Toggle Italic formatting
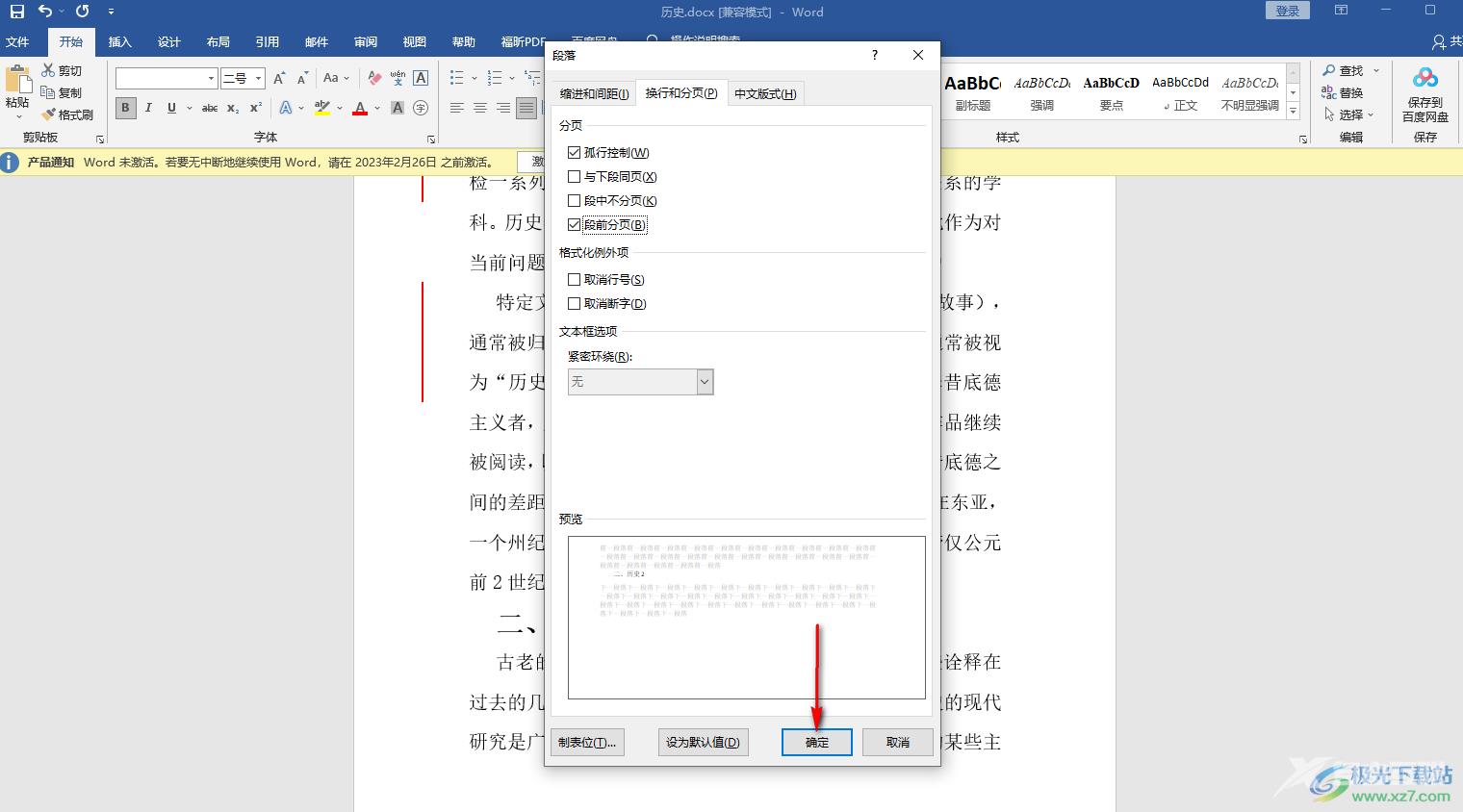The height and width of the screenshot is (812, 1463). [148, 108]
